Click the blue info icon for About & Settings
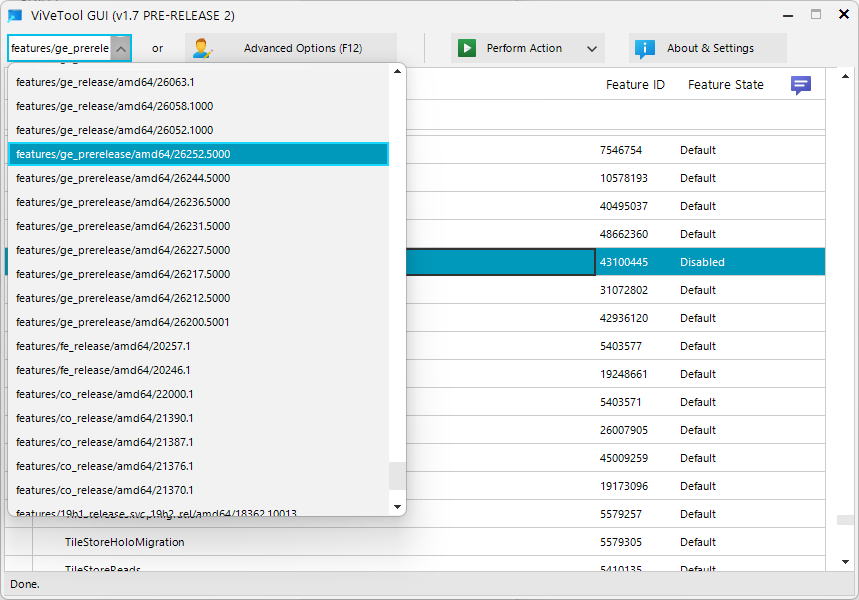Viewport: 859px width, 600px height. (x=645, y=49)
